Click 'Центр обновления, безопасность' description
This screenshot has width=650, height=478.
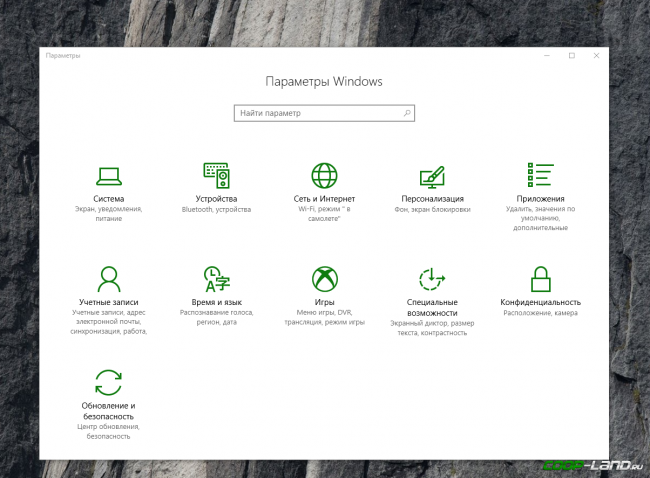[x=109, y=431]
